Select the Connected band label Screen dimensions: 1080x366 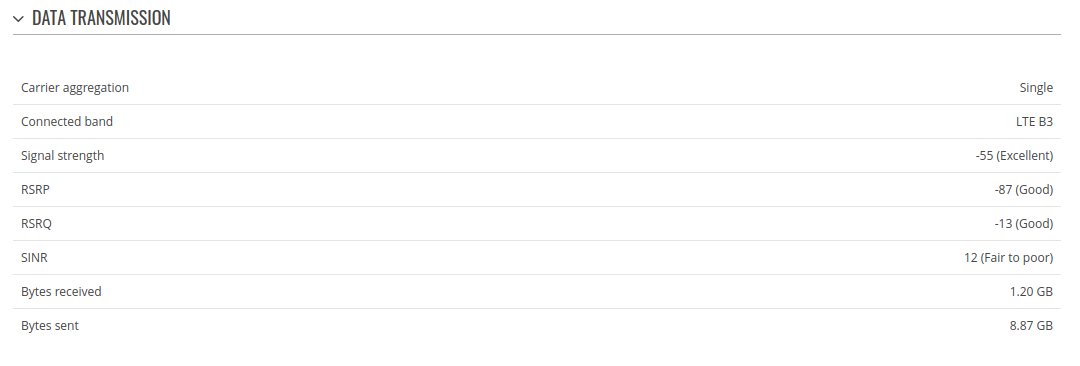pyautogui.click(x=67, y=121)
